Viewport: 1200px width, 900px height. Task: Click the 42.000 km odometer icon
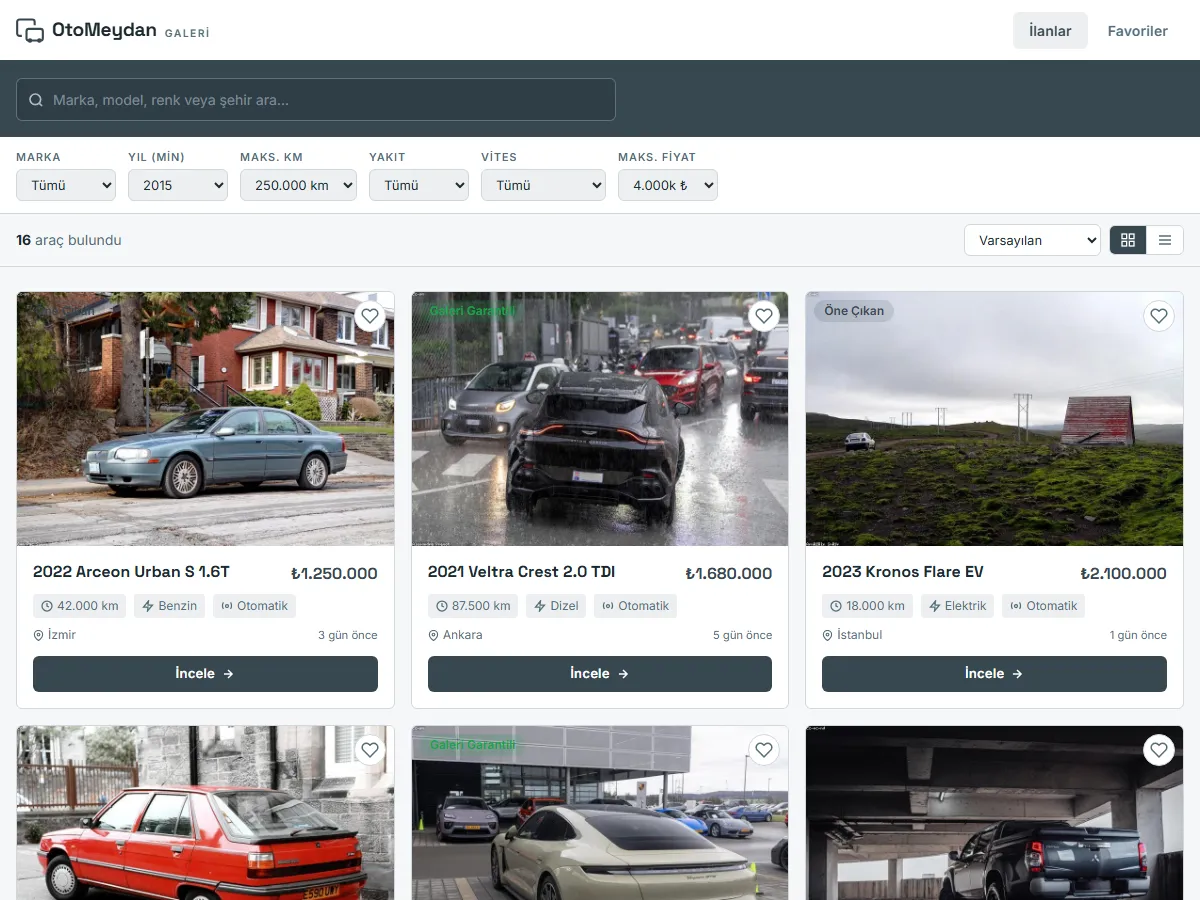(x=47, y=606)
